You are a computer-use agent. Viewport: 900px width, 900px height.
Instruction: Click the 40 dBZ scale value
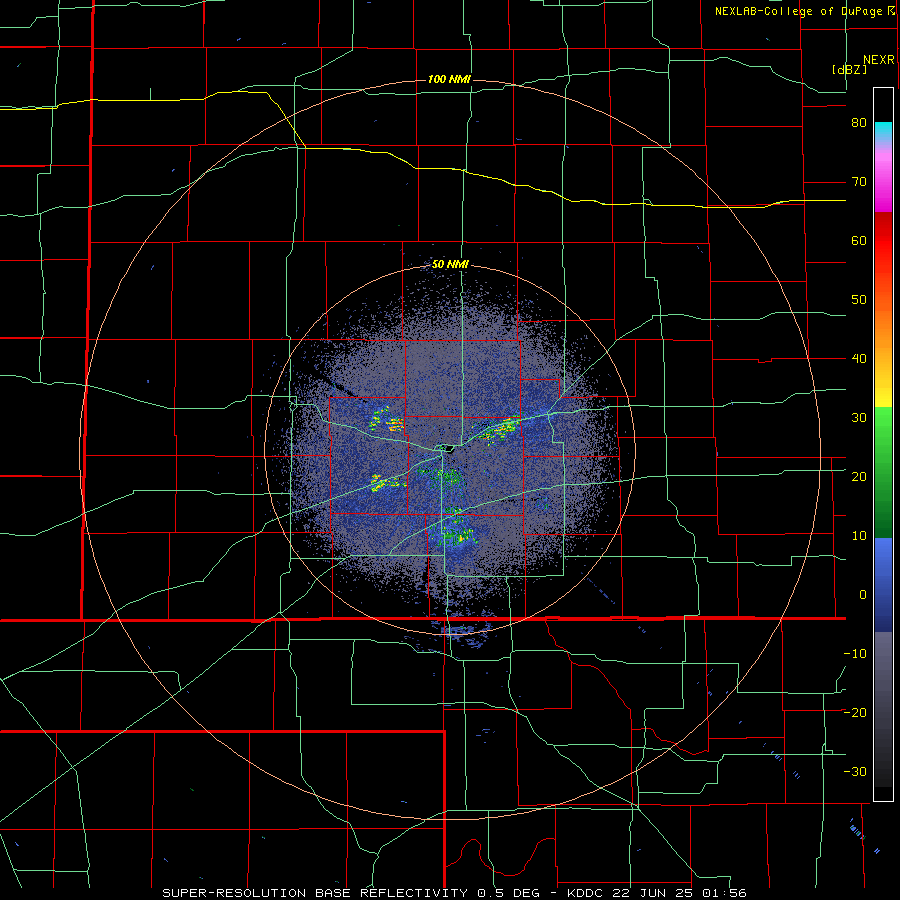click(859, 359)
